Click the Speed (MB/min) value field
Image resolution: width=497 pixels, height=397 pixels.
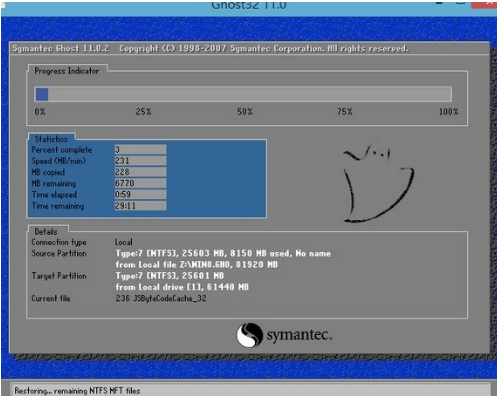(140, 161)
